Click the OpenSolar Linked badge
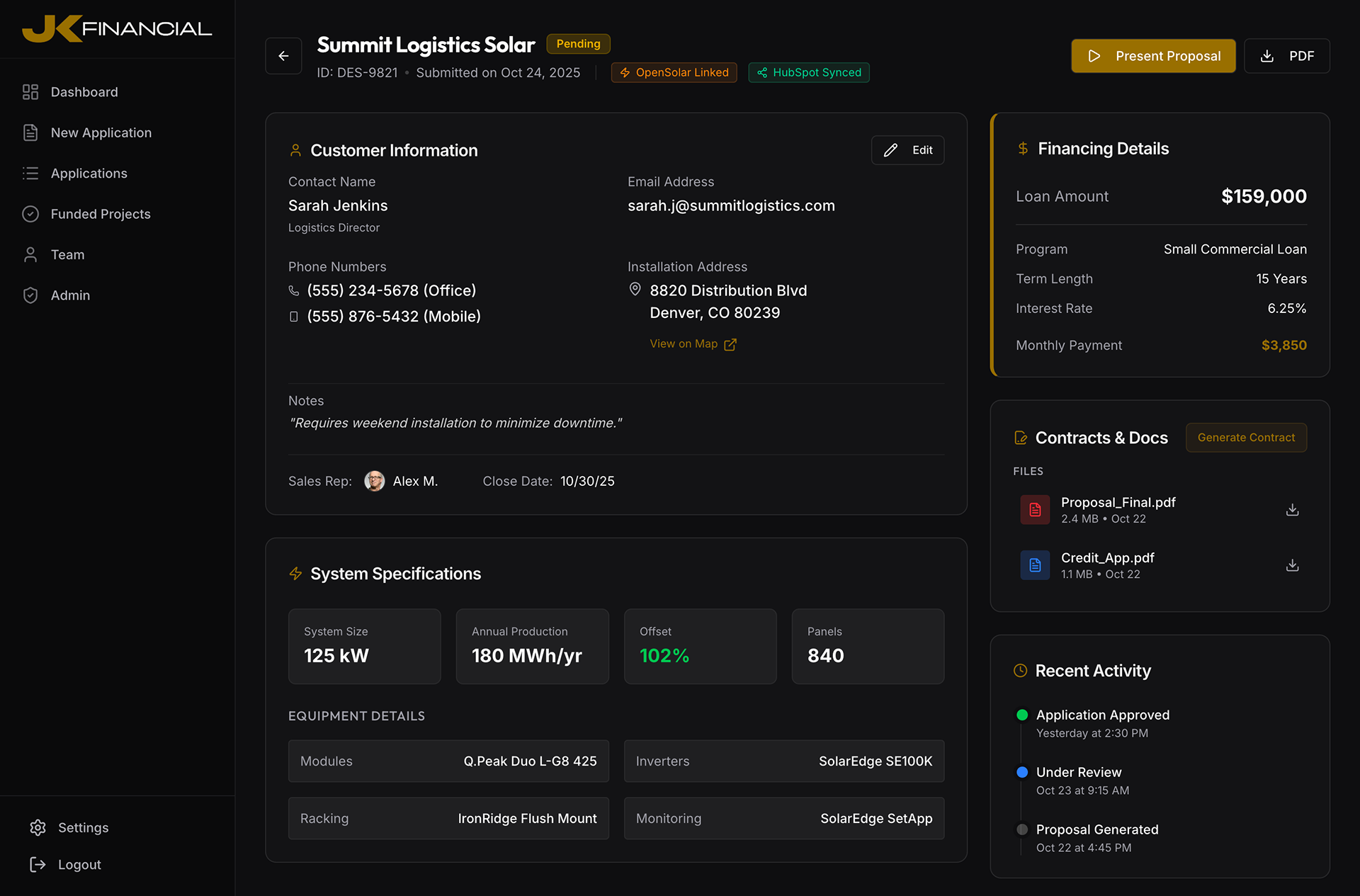 pyautogui.click(x=674, y=72)
